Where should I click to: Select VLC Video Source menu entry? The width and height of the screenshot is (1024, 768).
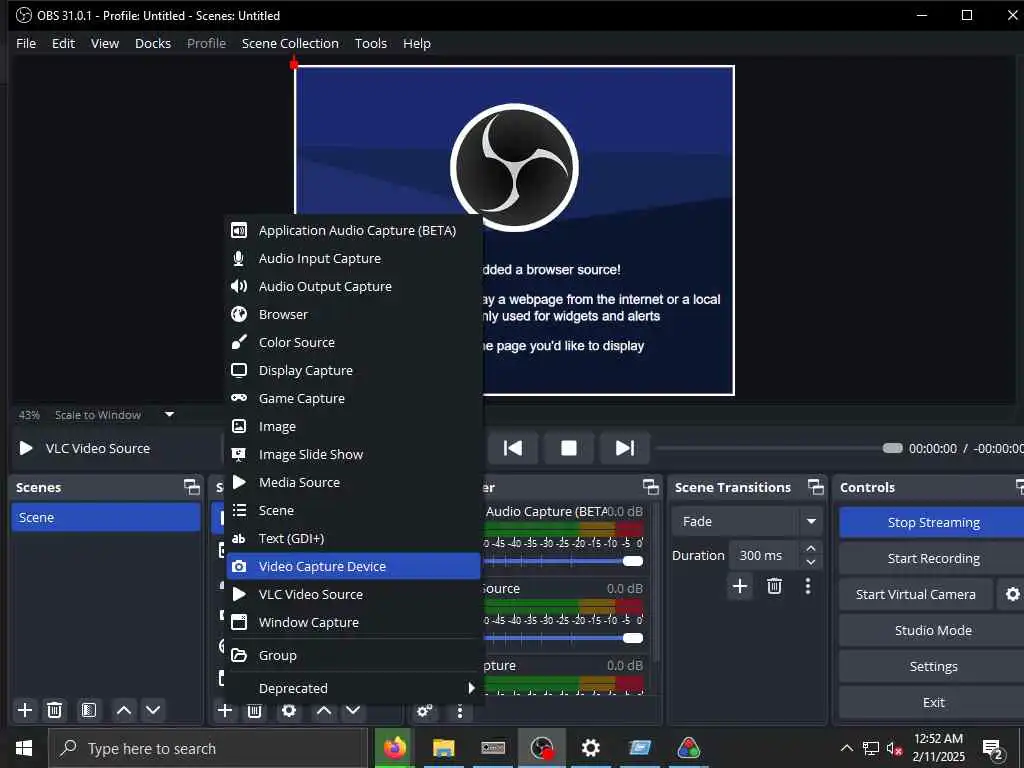(x=353, y=594)
